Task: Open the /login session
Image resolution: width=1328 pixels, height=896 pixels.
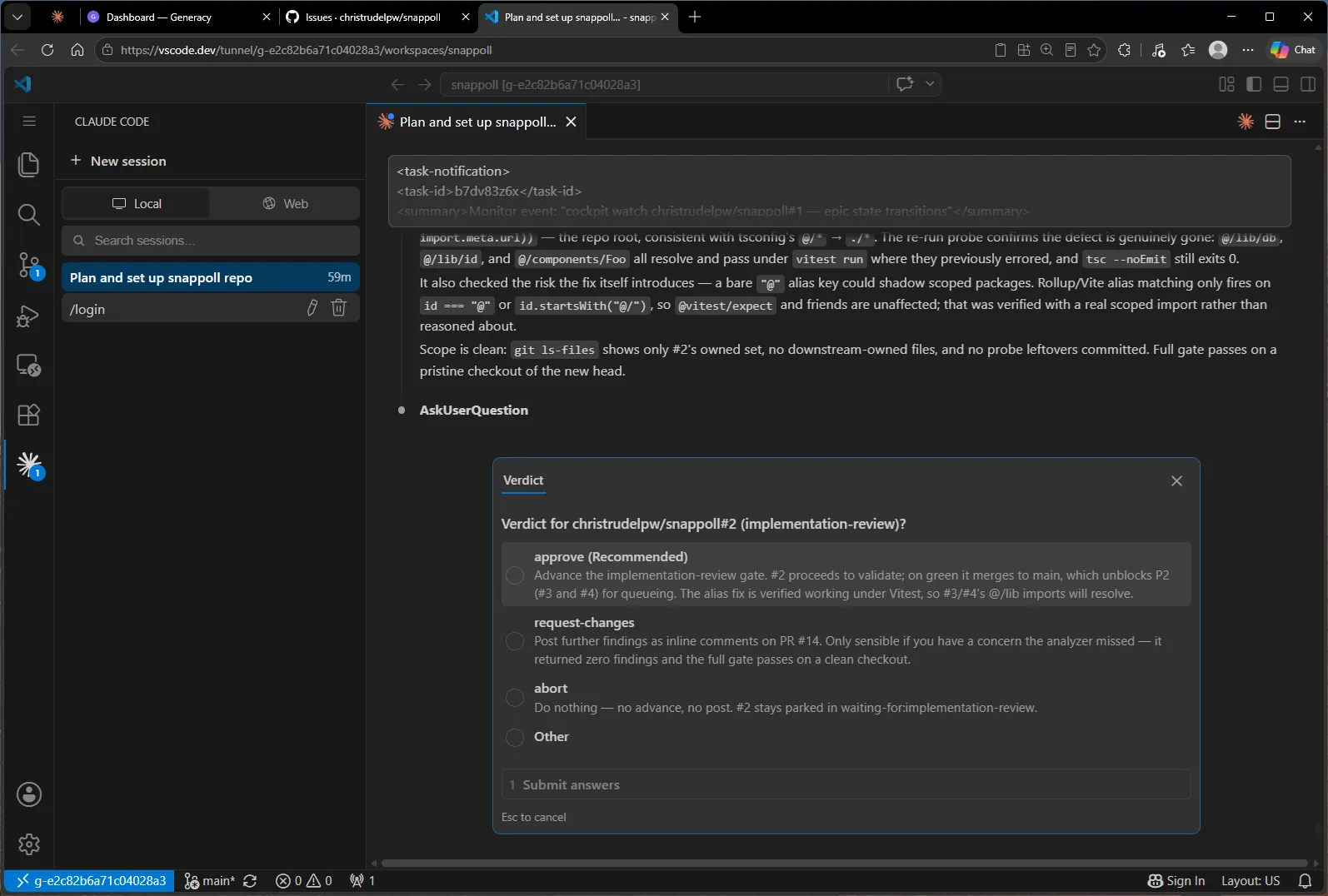Action: [183, 309]
